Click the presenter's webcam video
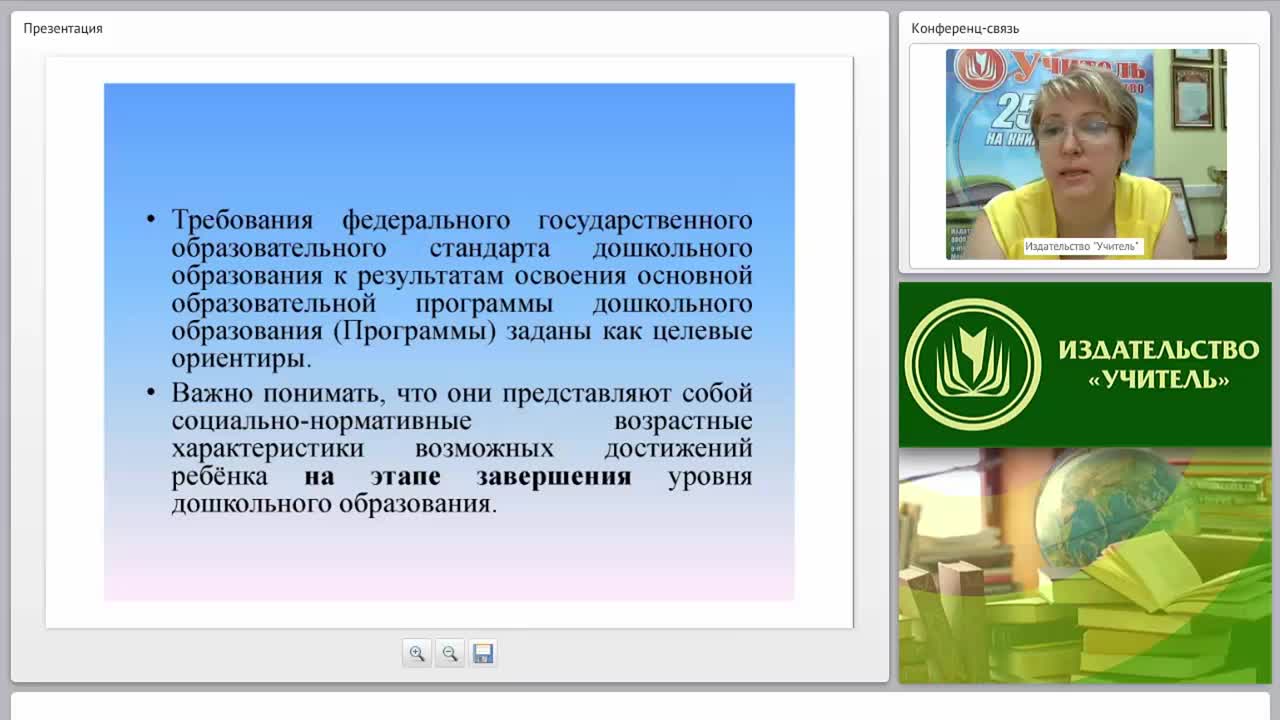Screen dimensions: 1280x720 (1086, 154)
